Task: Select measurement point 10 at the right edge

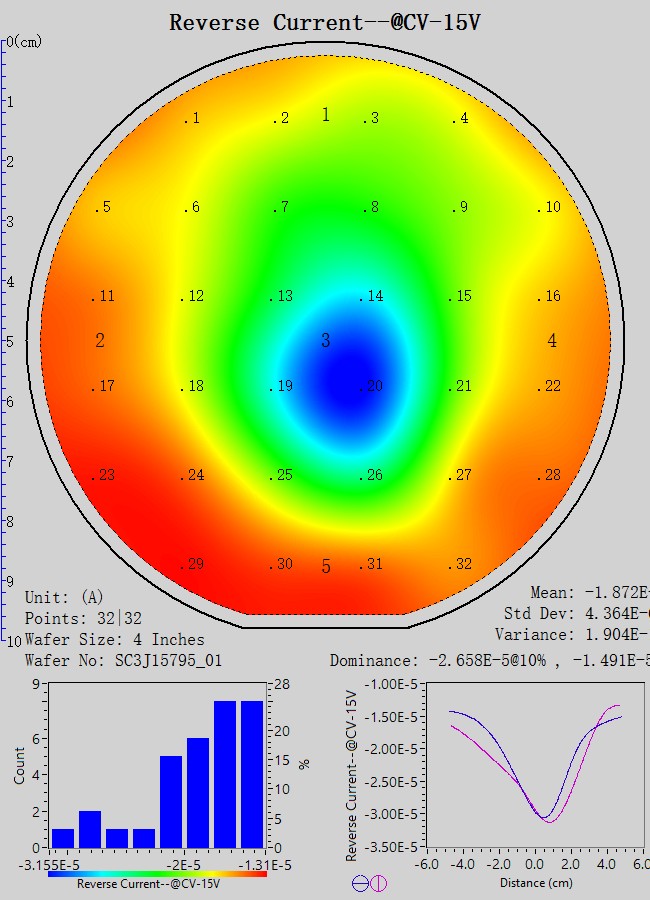Action: coord(549,207)
